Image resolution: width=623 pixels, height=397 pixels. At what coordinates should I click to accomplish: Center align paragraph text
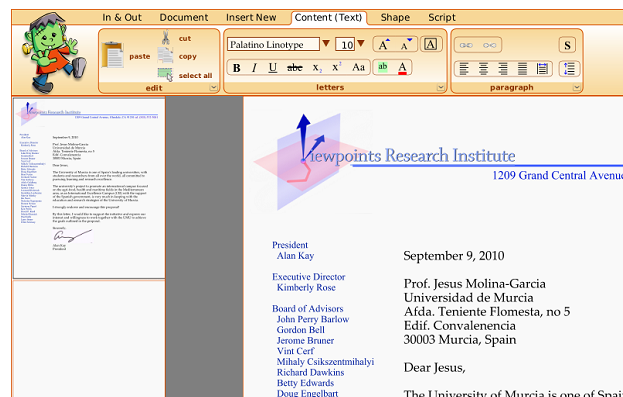(484, 69)
